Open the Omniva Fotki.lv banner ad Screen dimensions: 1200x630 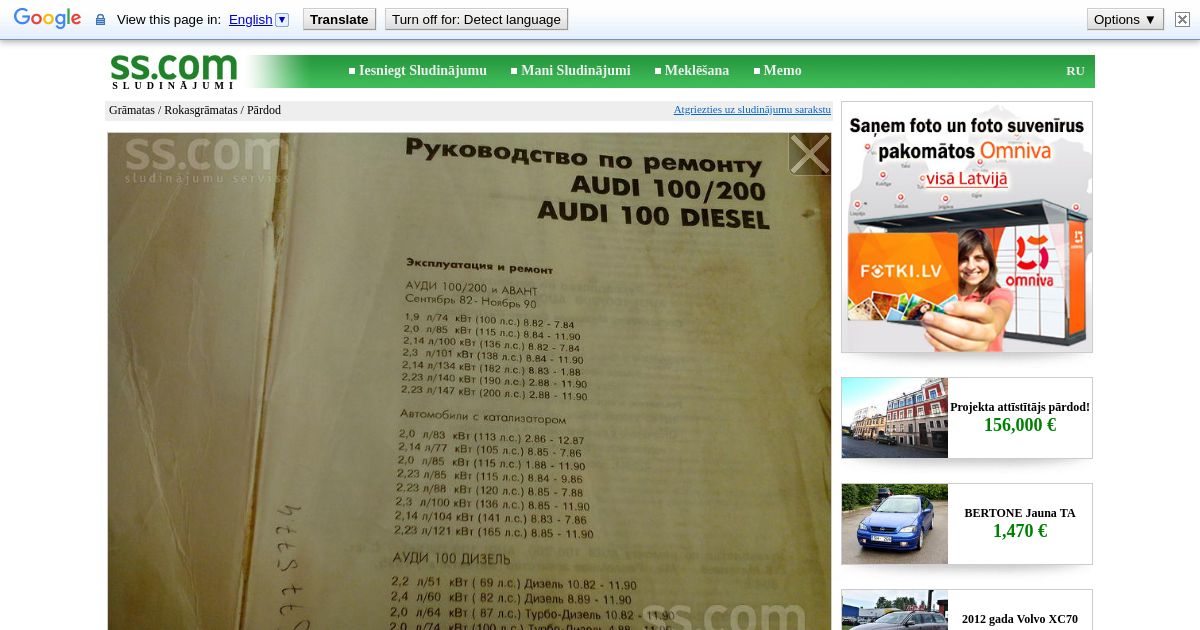click(967, 227)
